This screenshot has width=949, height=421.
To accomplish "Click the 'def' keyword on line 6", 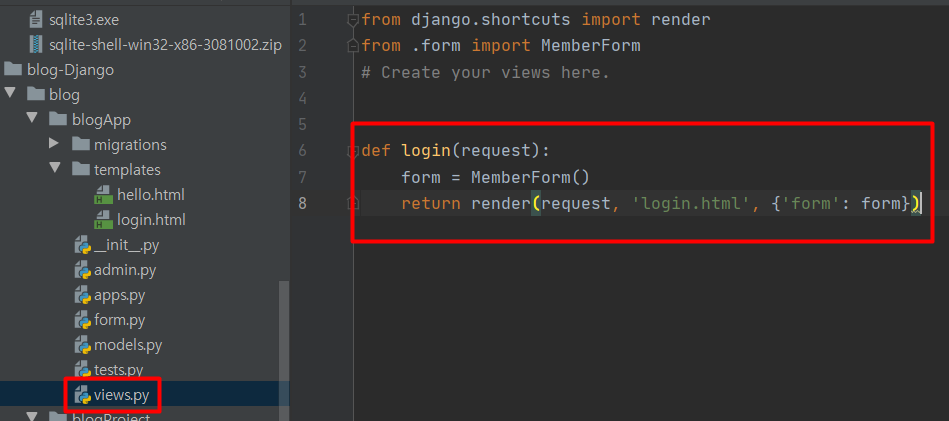I will click(x=376, y=150).
